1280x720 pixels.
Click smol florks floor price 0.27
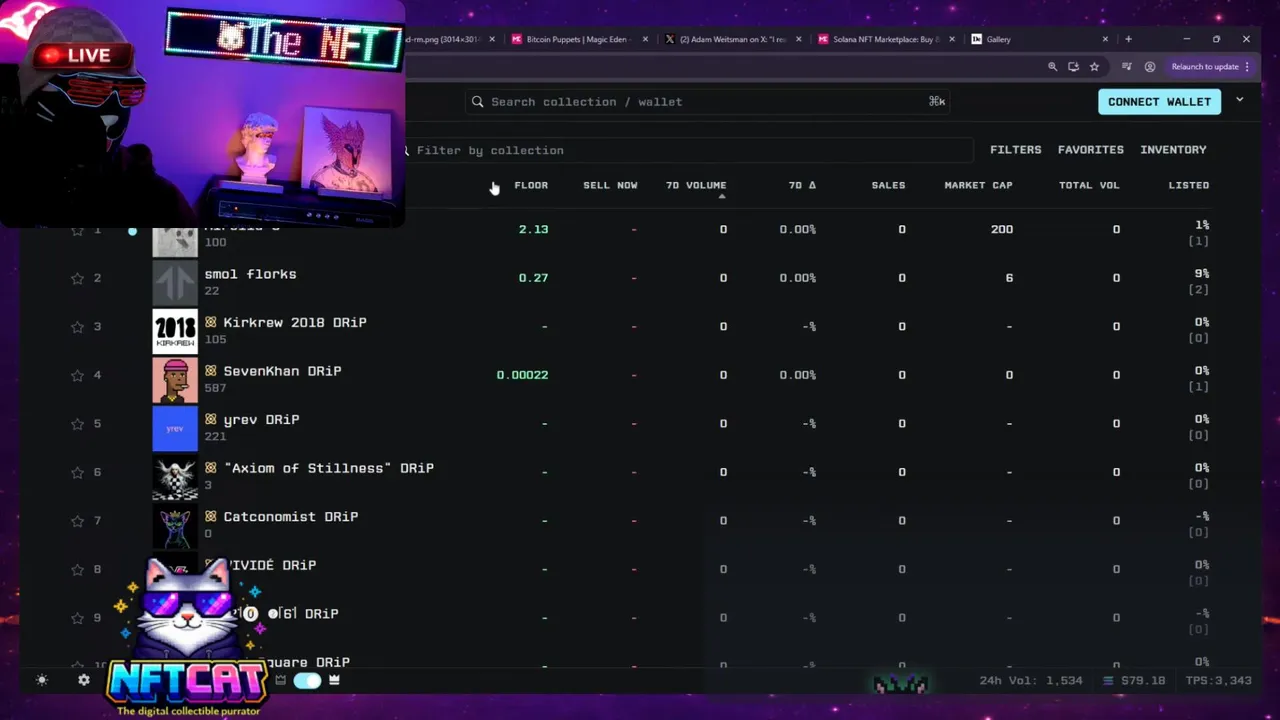coord(533,278)
